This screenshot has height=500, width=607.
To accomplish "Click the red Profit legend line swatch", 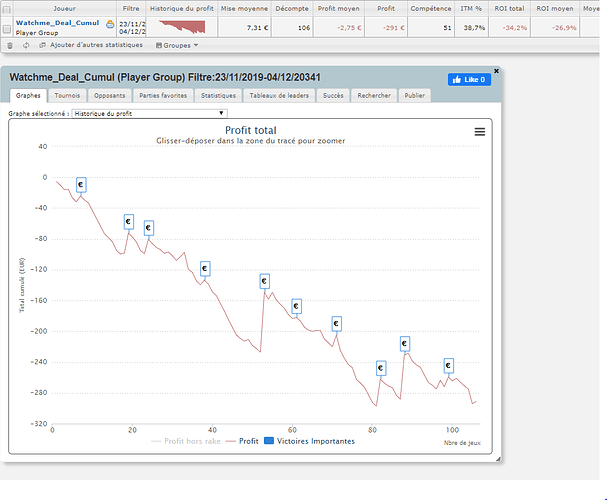I will click(232, 441).
